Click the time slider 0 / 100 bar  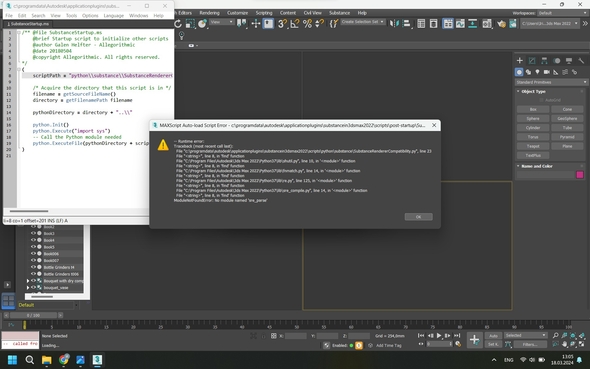point(33,315)
